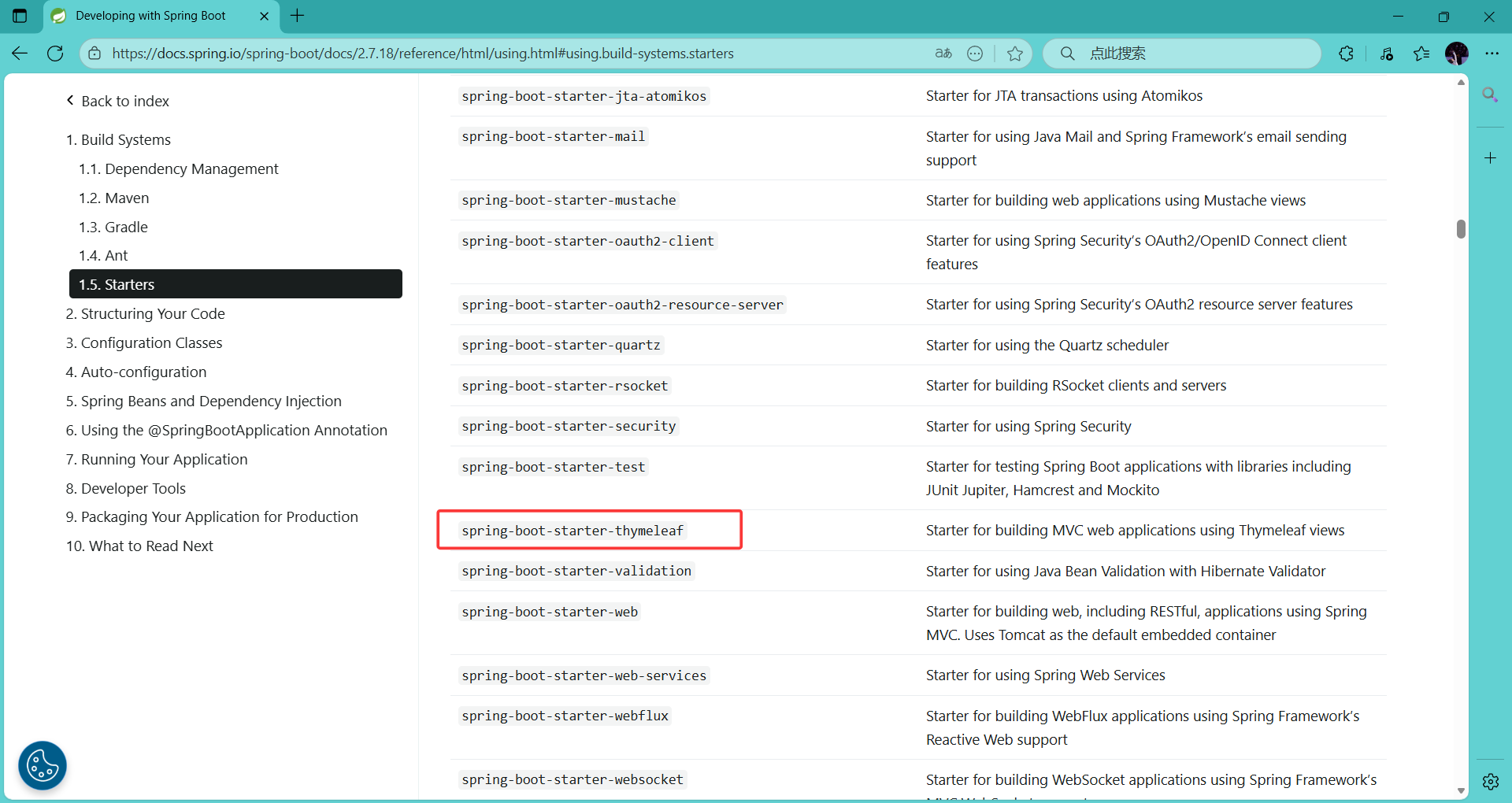Viewport: 1512px width, 803px height.
Task: Go to 7. Running Your Application
Action: (157, 459)
